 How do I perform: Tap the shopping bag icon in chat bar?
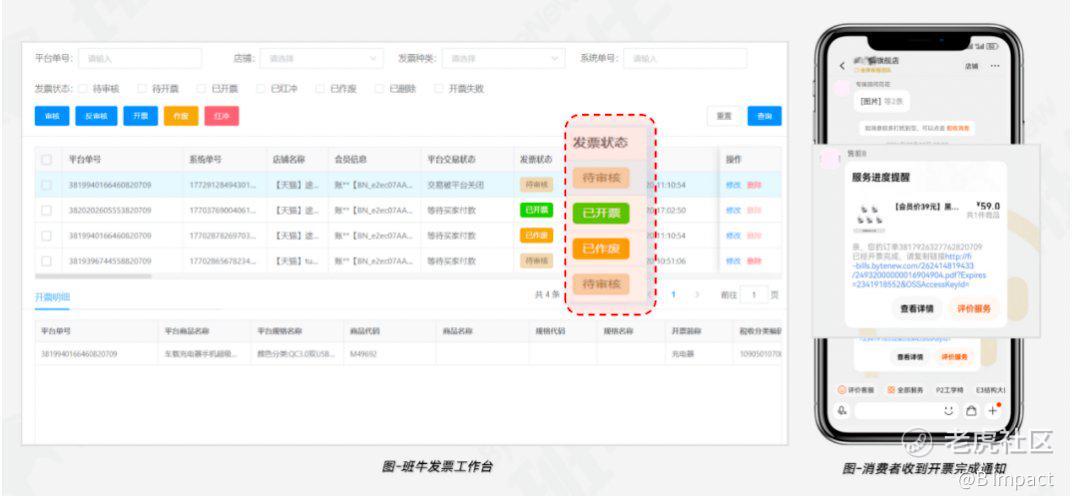(x=971, y=411)
